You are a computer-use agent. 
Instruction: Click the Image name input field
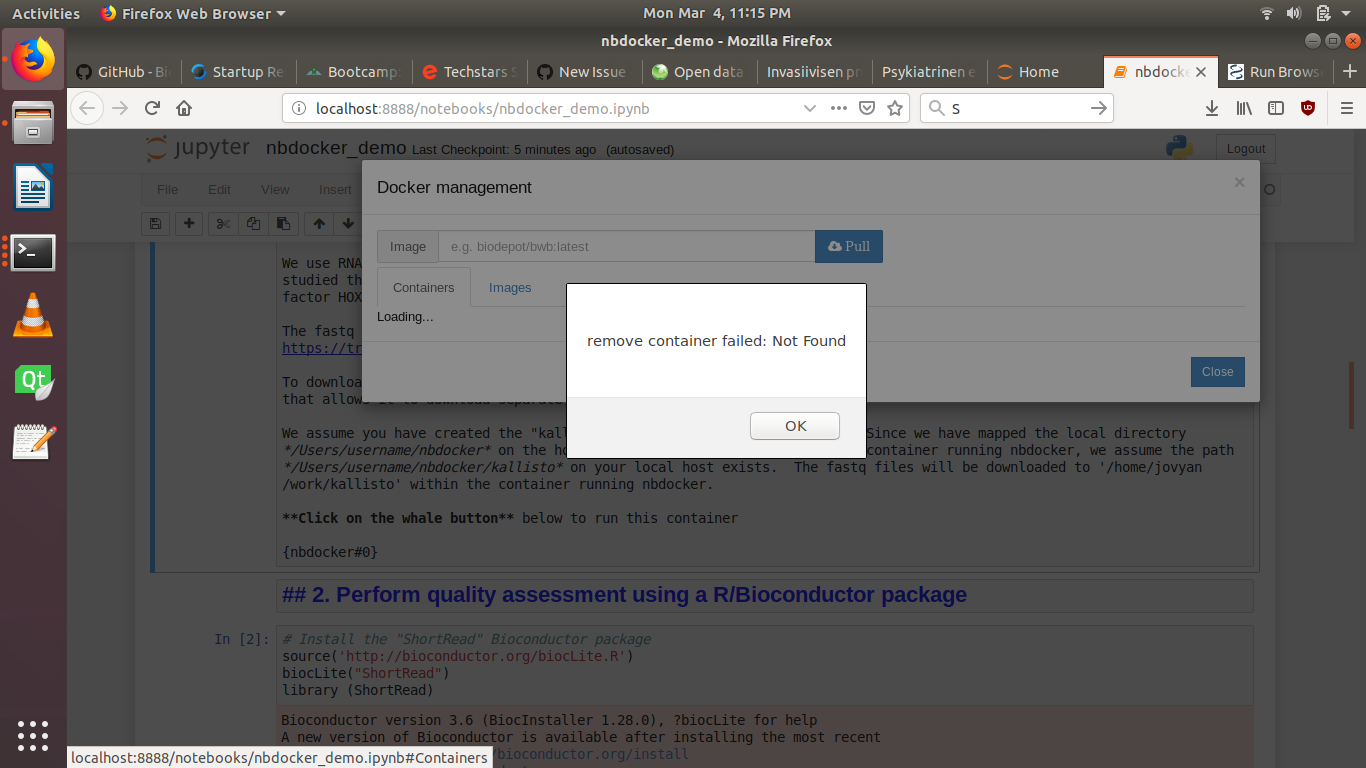click(x=626, y=246)
